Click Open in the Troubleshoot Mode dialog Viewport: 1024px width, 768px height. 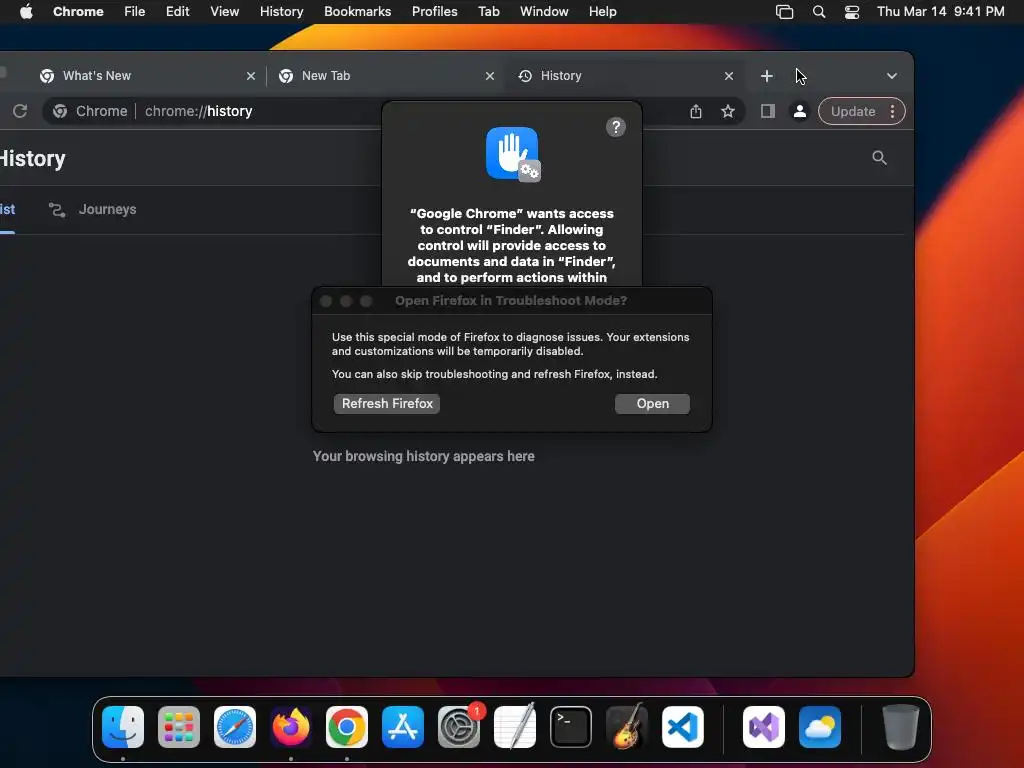[652, 404]
